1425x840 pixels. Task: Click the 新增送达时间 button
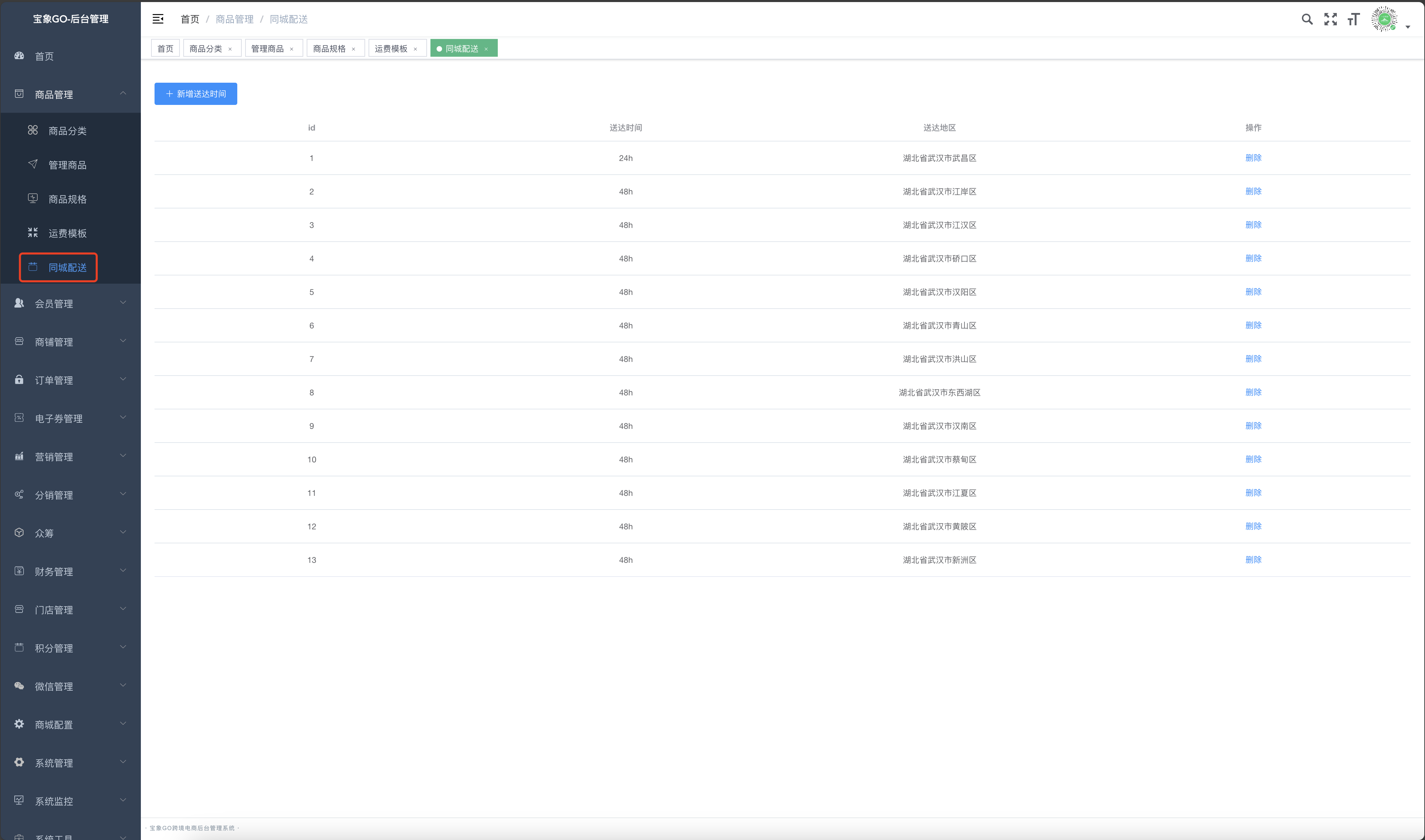[195, 94]
